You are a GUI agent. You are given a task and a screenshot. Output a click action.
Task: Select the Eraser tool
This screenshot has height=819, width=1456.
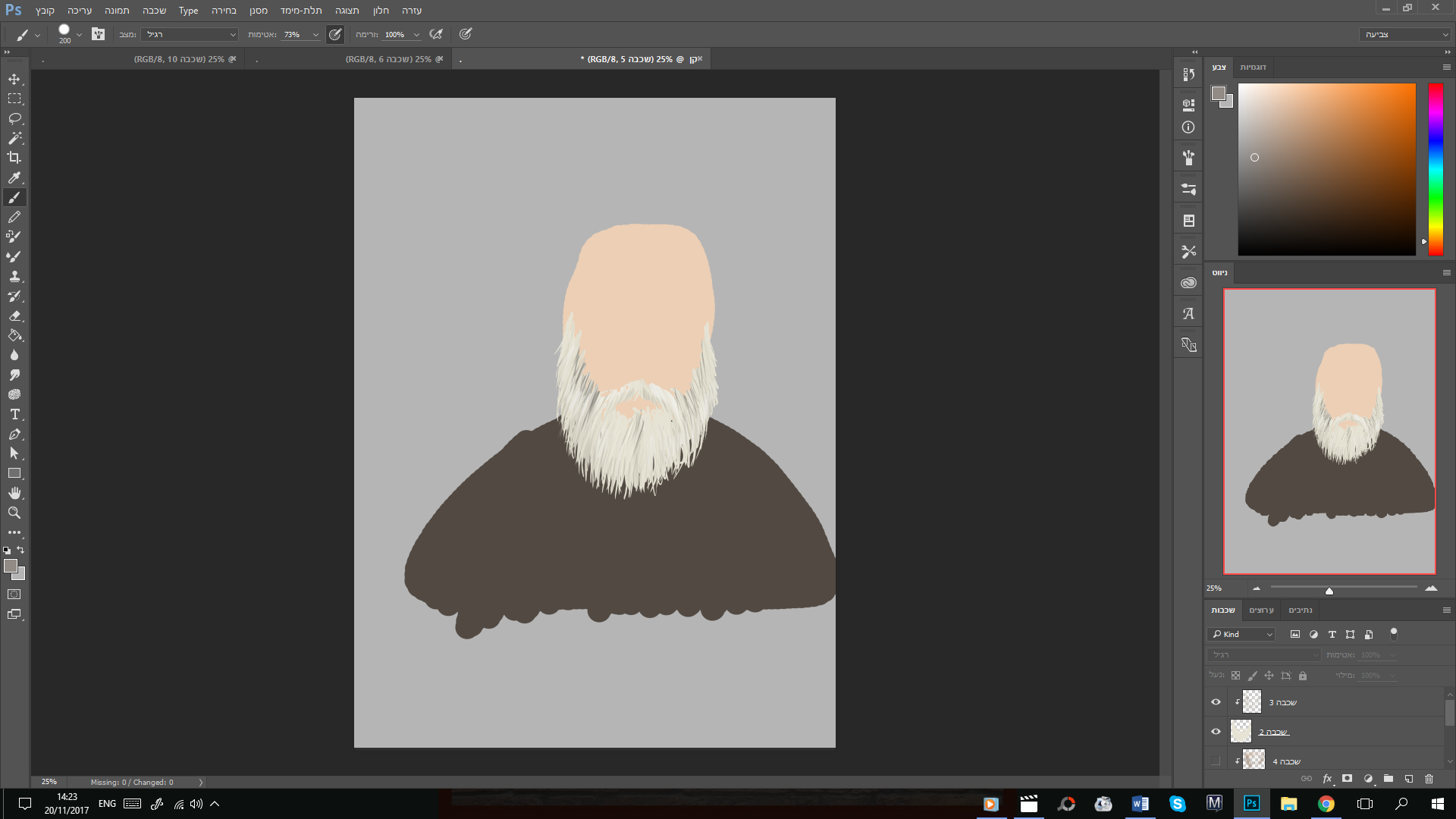(x=14, y=315)
